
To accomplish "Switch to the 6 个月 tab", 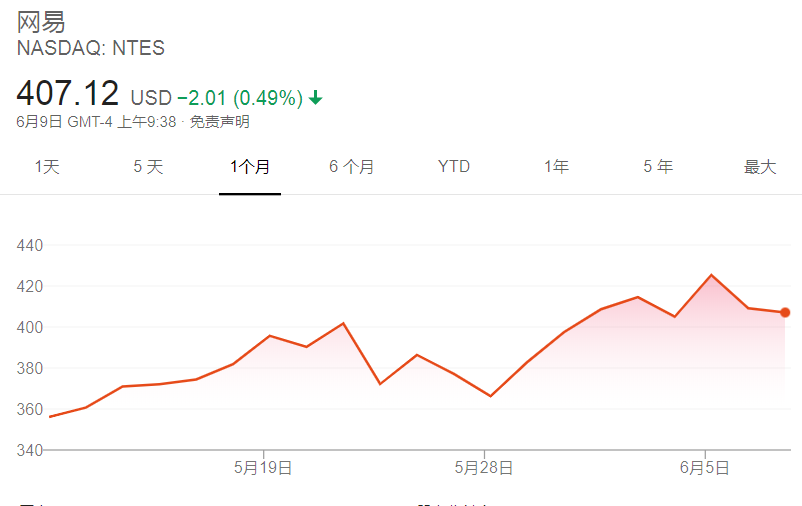I will [x=352, y=167].
